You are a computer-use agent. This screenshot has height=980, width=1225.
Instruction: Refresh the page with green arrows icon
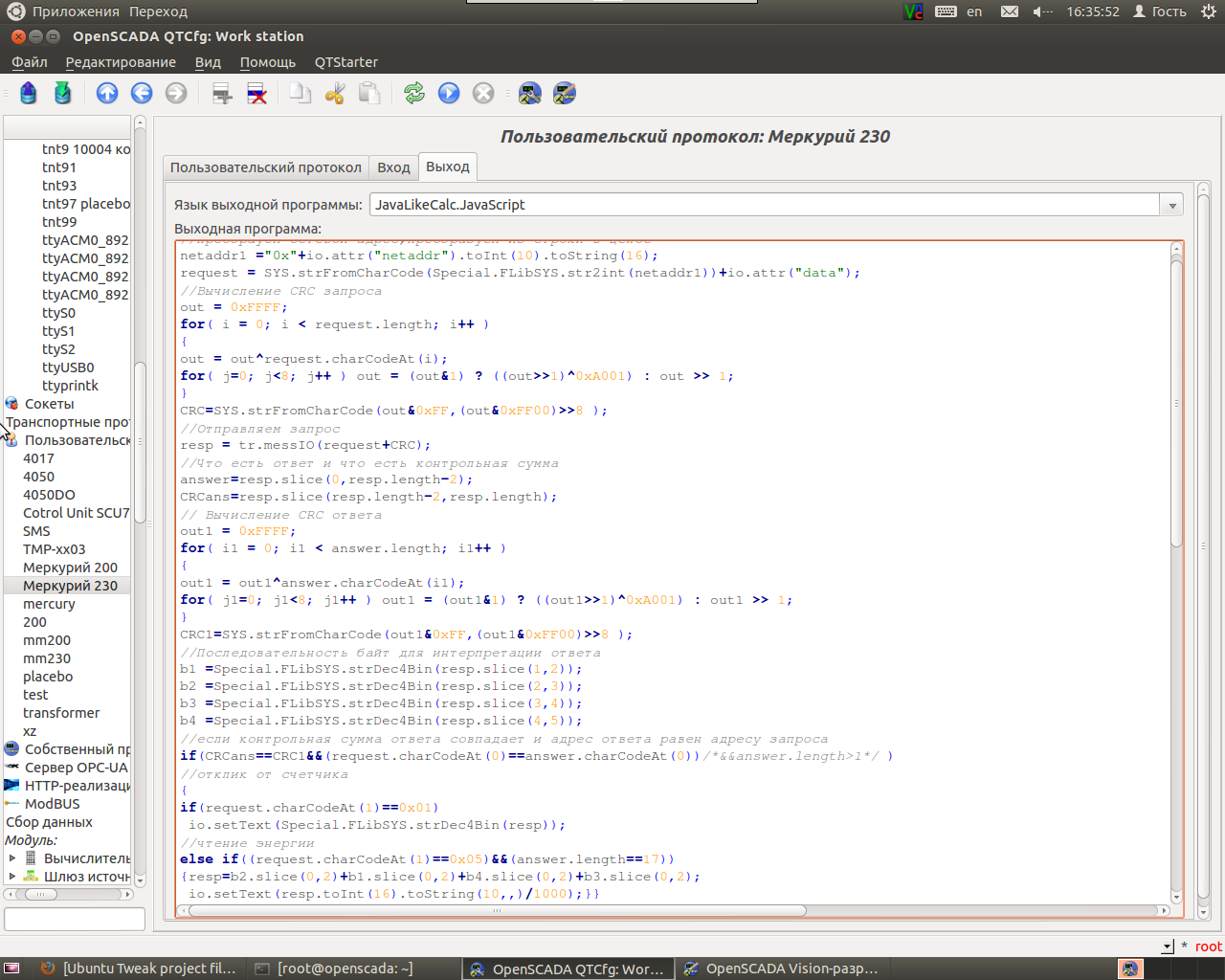pos(413,93)
